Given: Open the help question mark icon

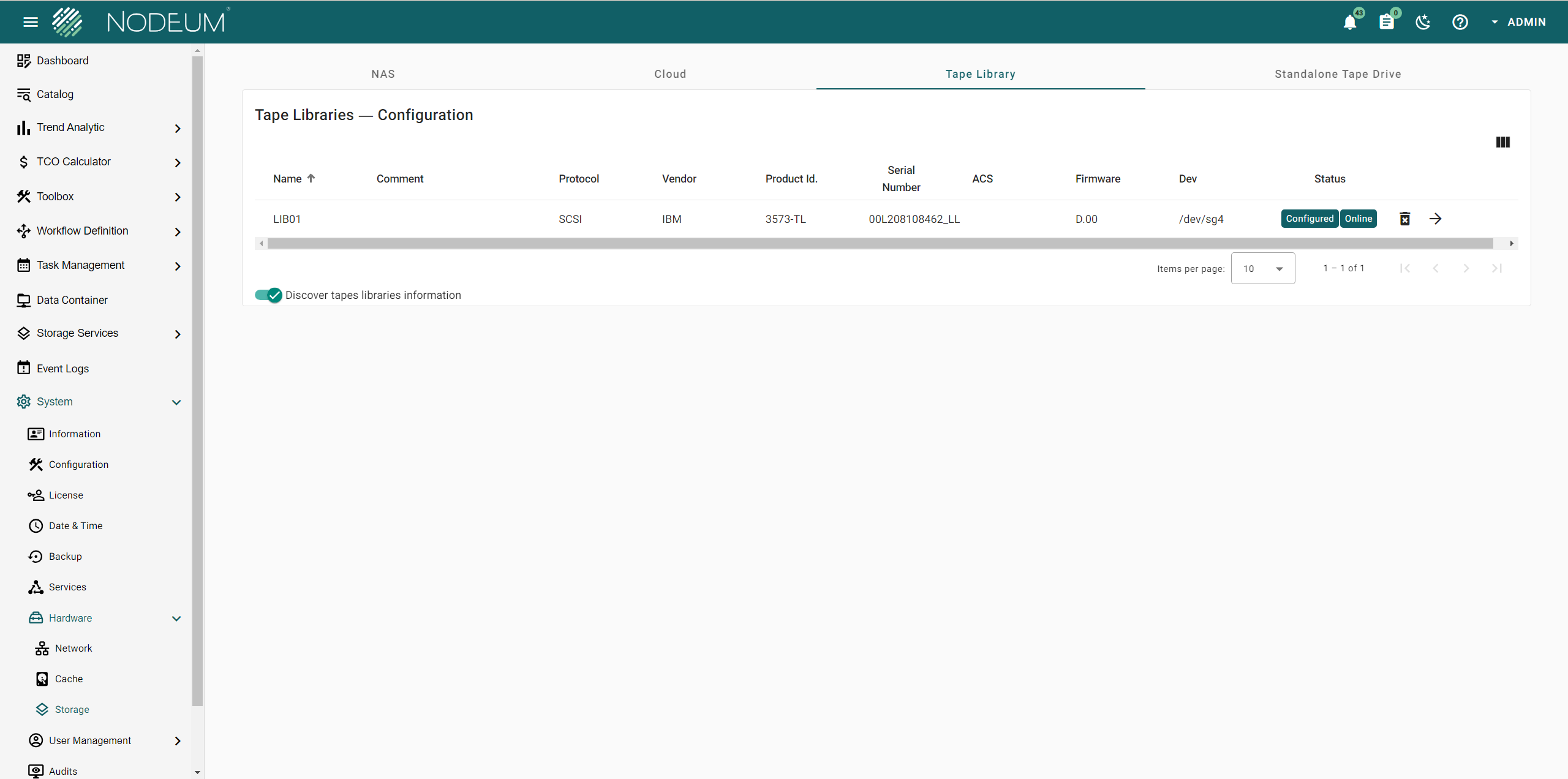Looking at the screenshot, I should [1460, 23].
